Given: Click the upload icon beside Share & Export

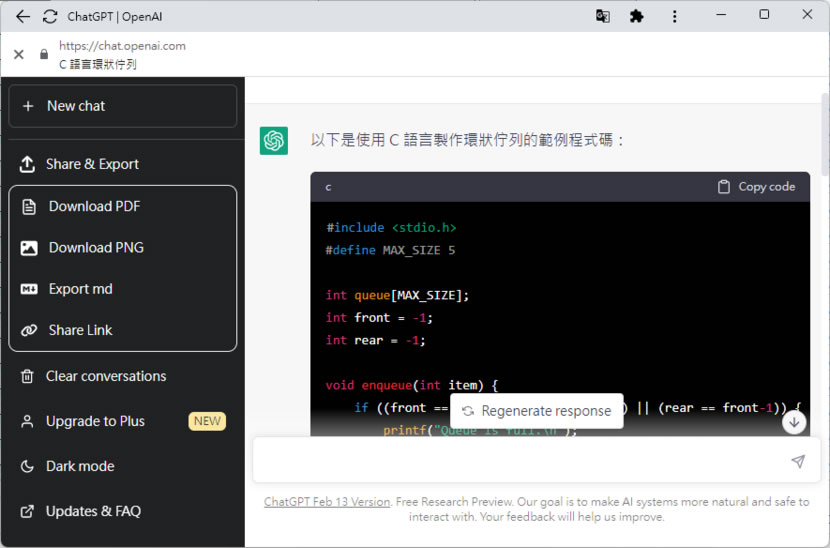Looking at the screenshot, I should tap(27, 164).
